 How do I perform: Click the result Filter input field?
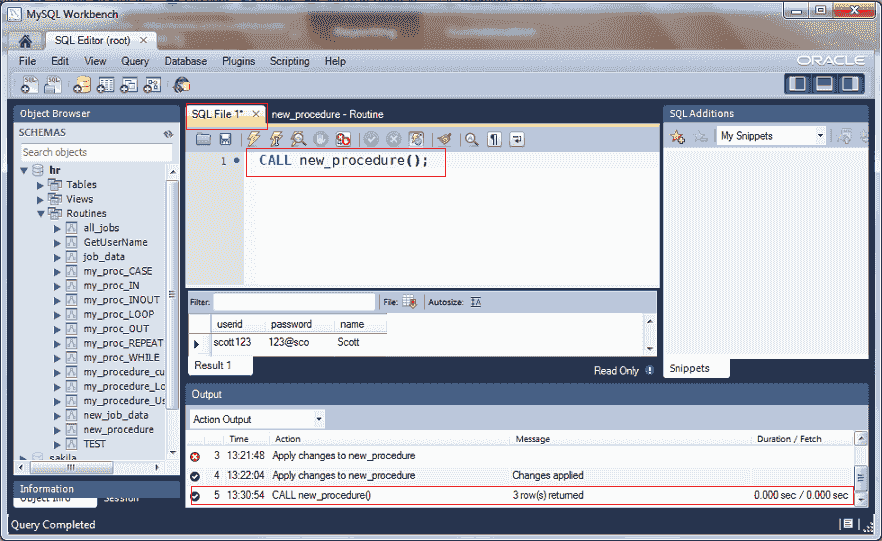294,302
